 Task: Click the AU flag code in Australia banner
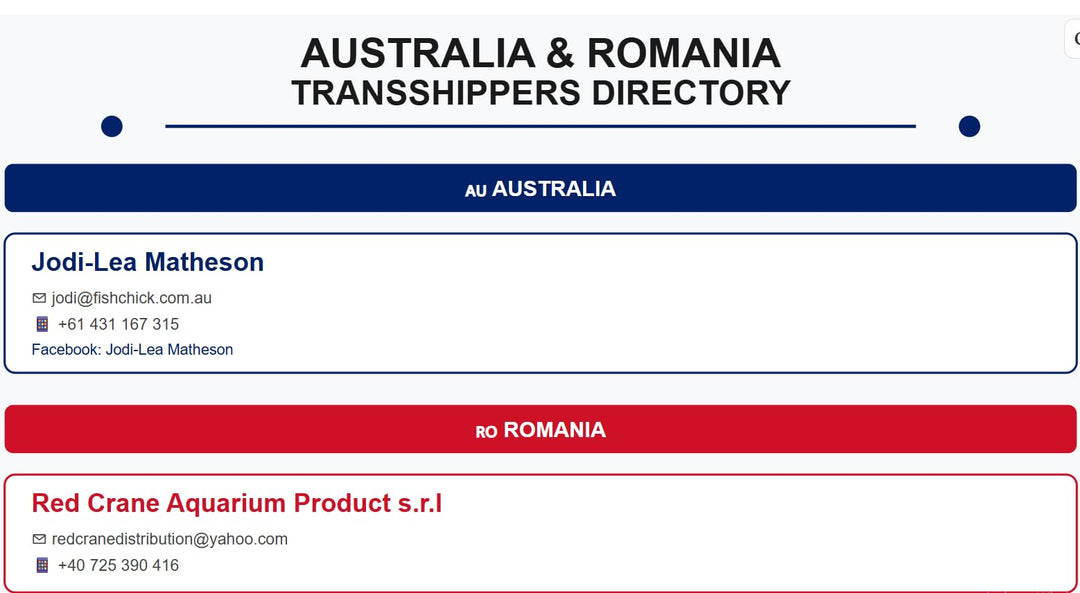pyautogui.click(x=476, y=191)
